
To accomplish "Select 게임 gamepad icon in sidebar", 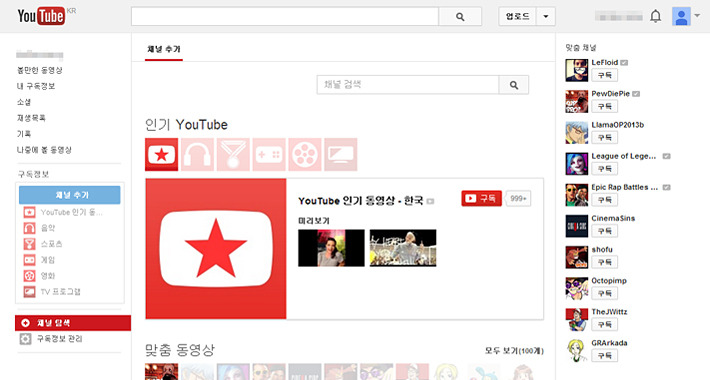I will point(29,260).
